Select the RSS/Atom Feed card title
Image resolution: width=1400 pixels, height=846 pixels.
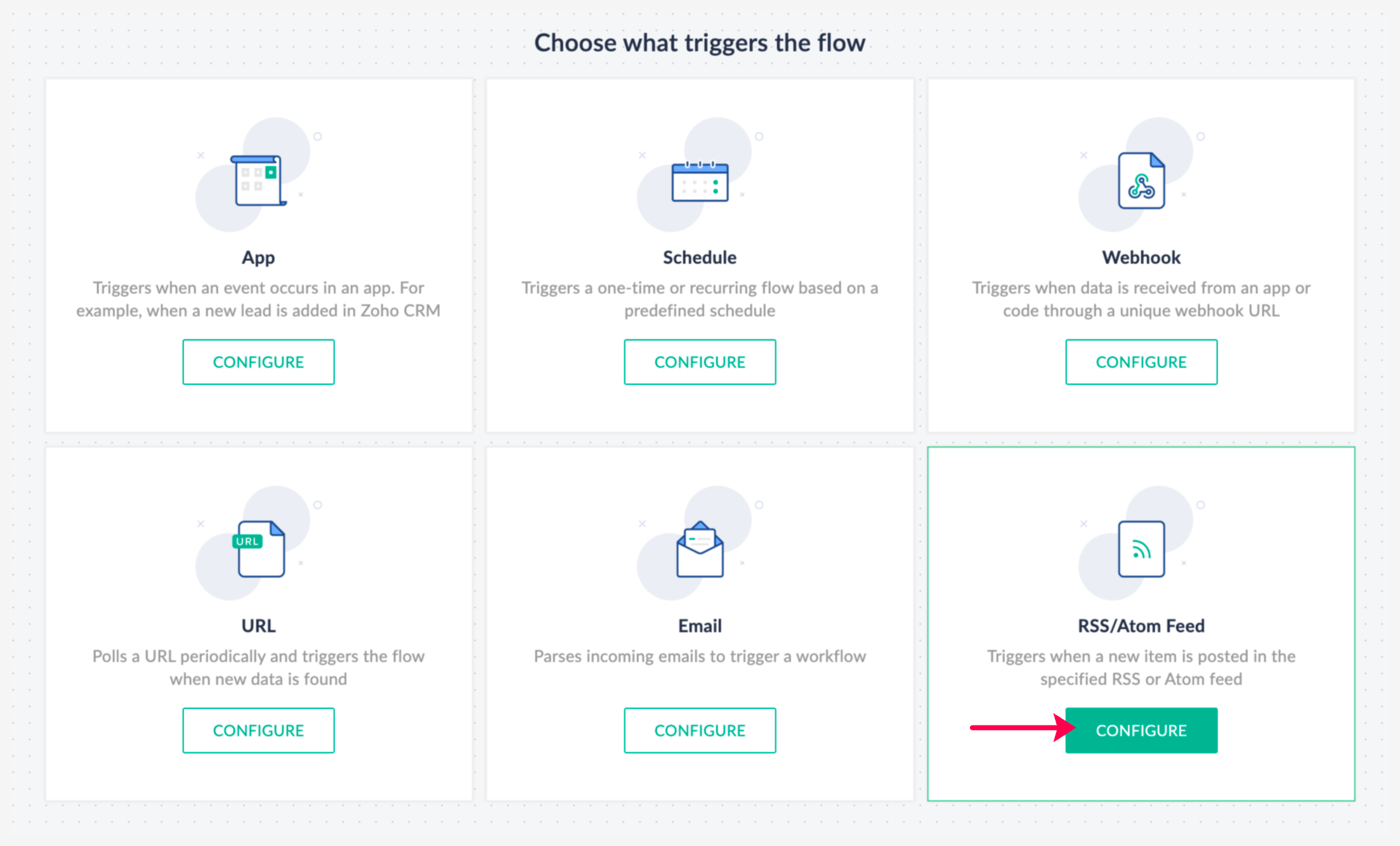point(1141,626)
